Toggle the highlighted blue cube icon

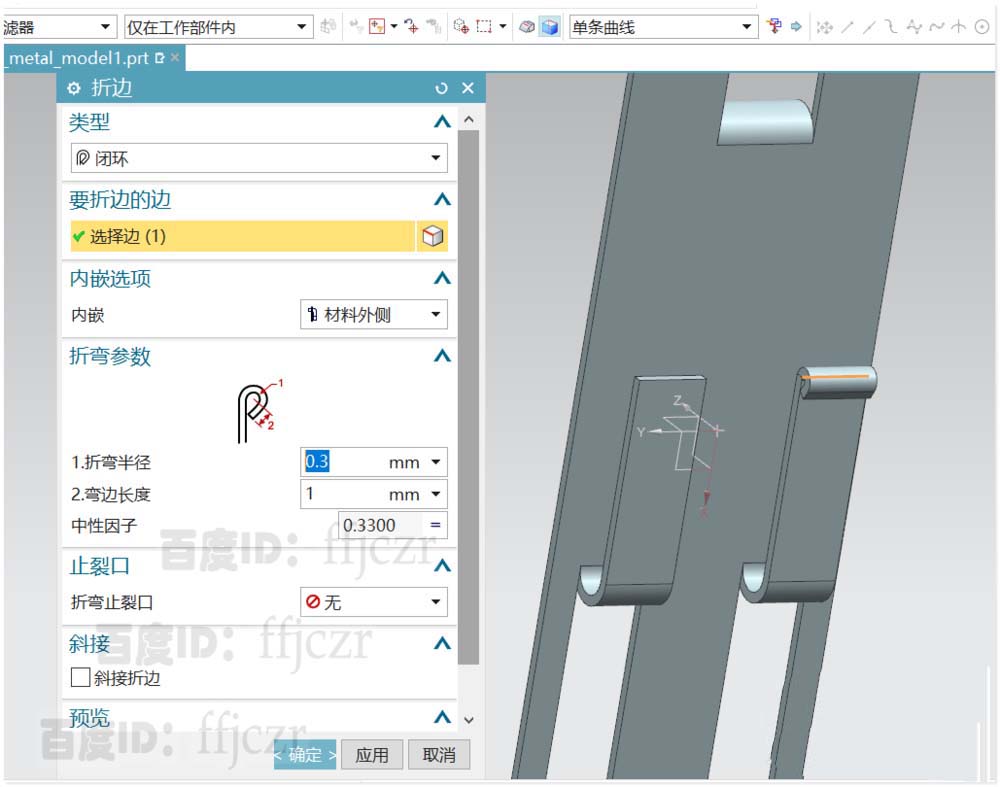(549, 27)
